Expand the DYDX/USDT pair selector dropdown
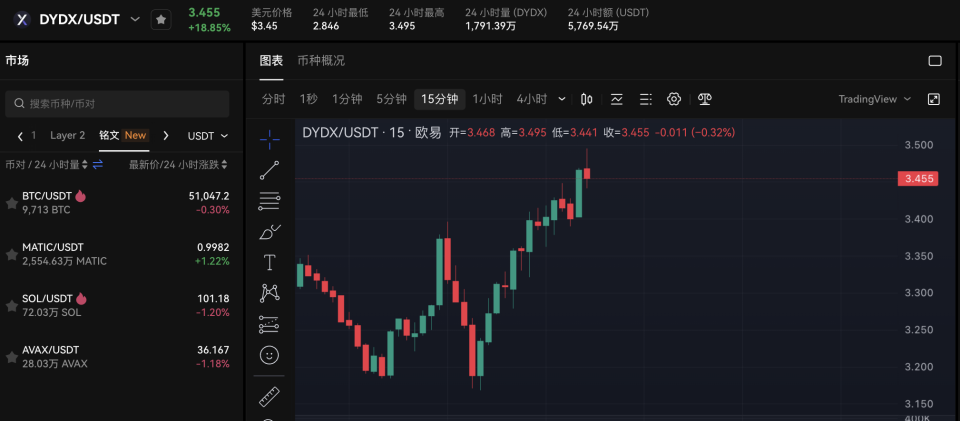This screenshot has width=960, height=421. [x=135, y=20]
